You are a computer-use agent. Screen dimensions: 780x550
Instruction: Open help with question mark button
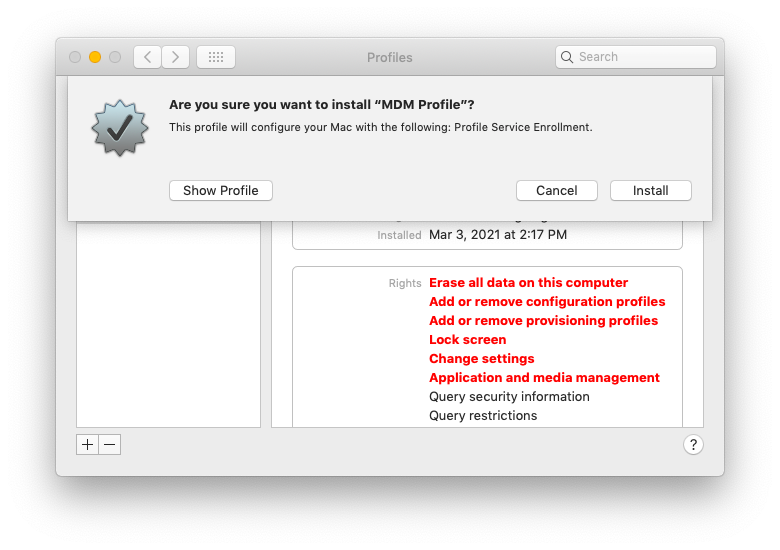tap(693, 445)
